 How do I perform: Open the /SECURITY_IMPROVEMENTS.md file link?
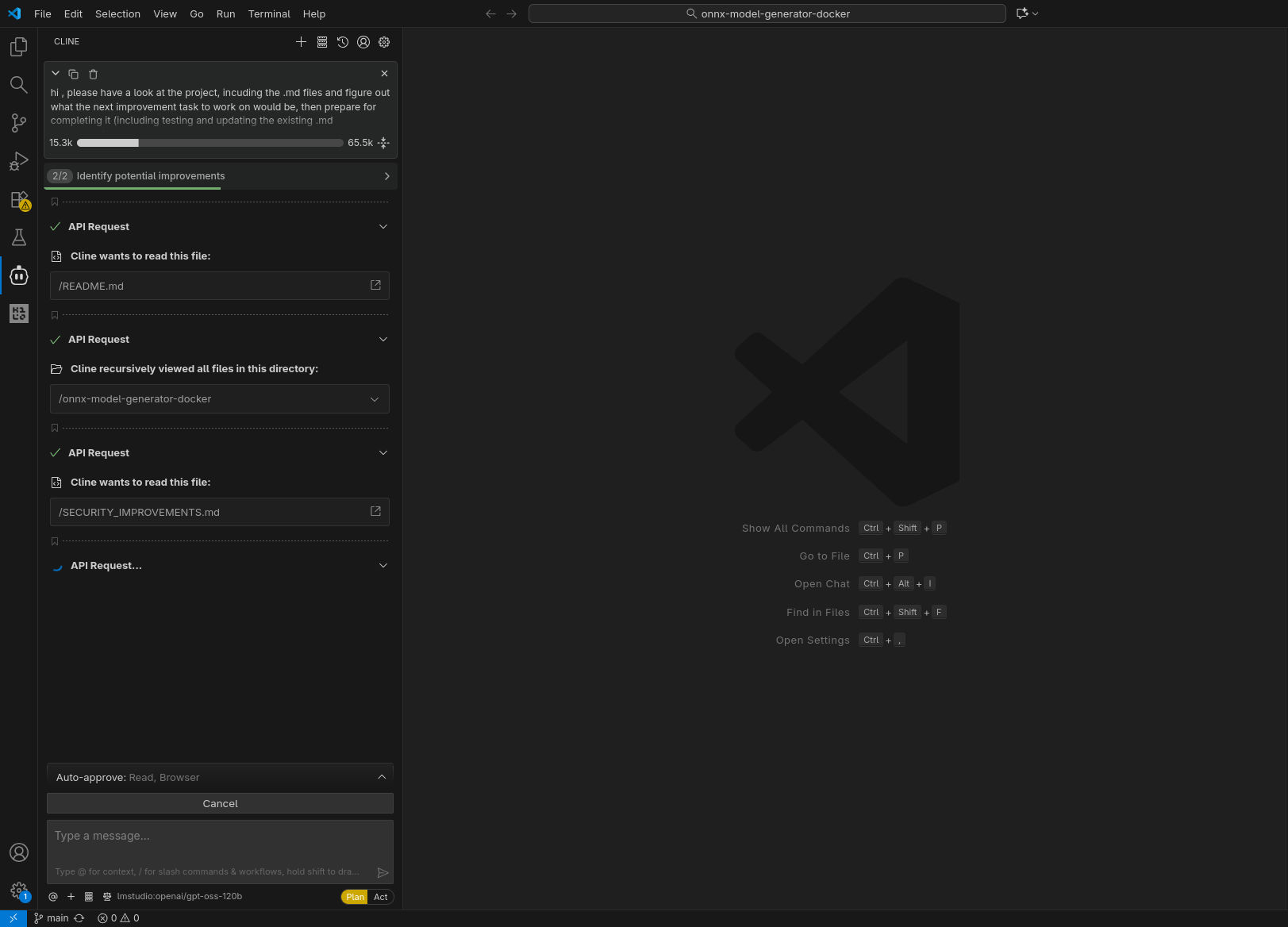[375, 512]
